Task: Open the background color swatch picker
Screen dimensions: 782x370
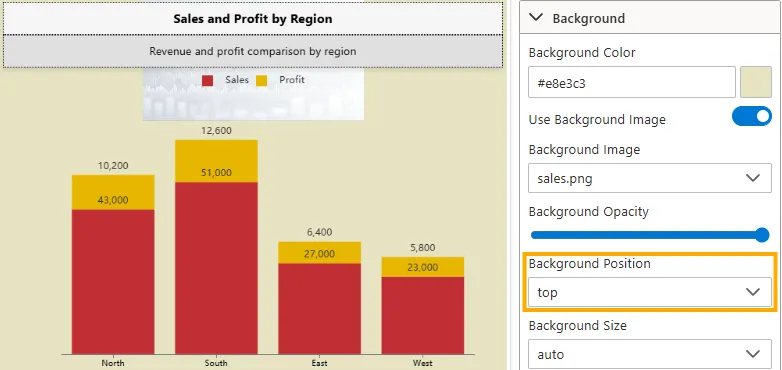Action: (756, 82)
